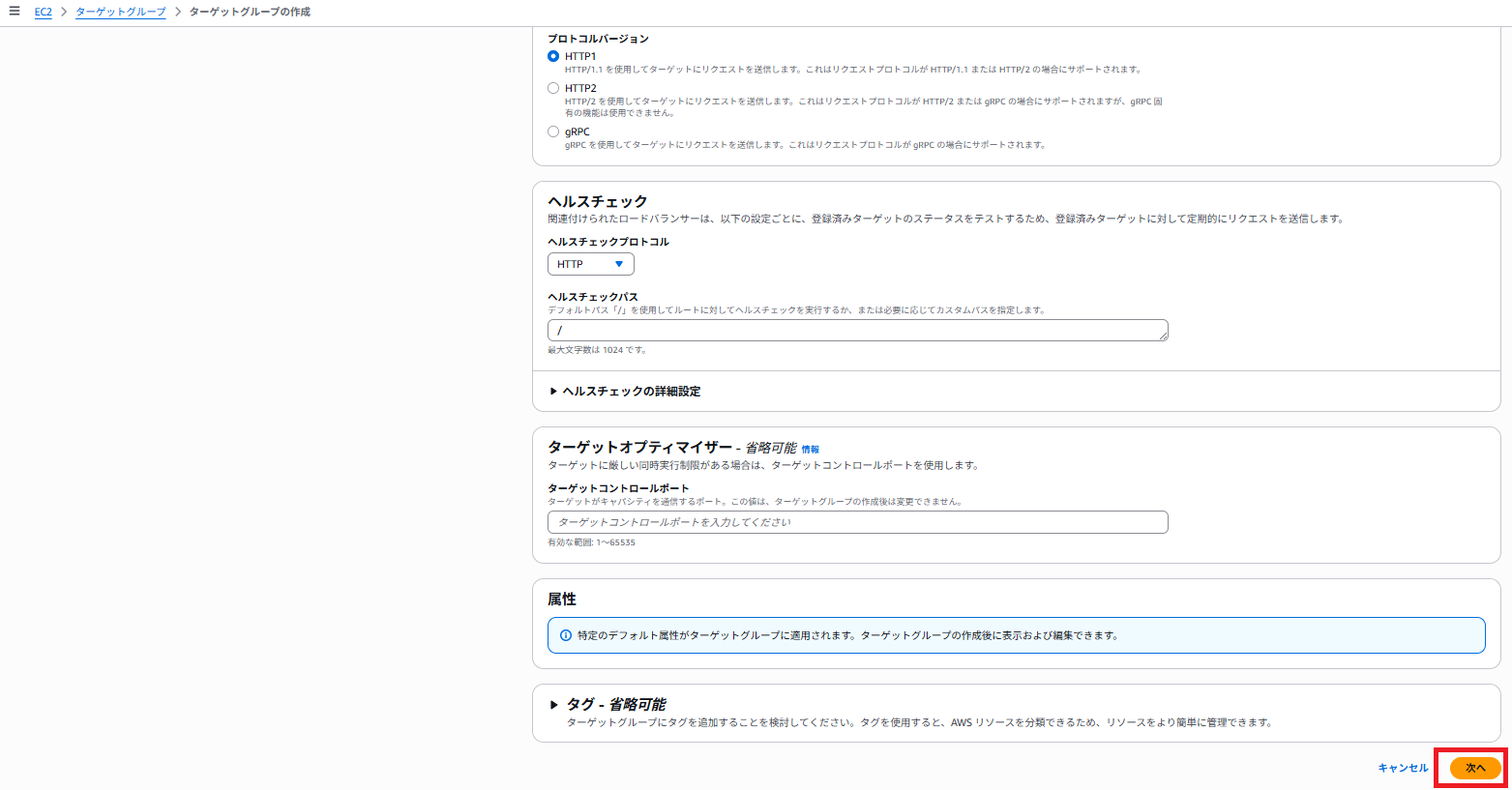This screenshot has width=1512, height=790.
Task: Click the EC2 breadcrumb link
Action: 43,13
